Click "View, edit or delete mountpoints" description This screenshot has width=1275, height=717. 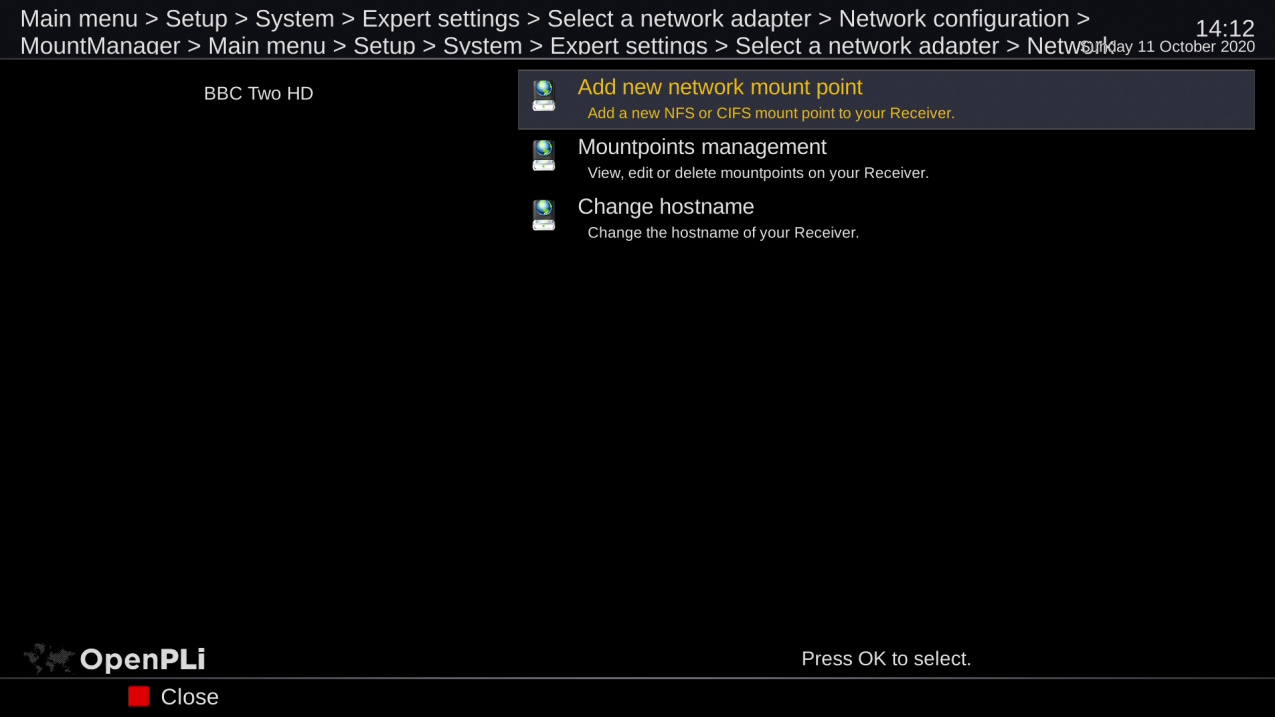click(x=758, y=173)
